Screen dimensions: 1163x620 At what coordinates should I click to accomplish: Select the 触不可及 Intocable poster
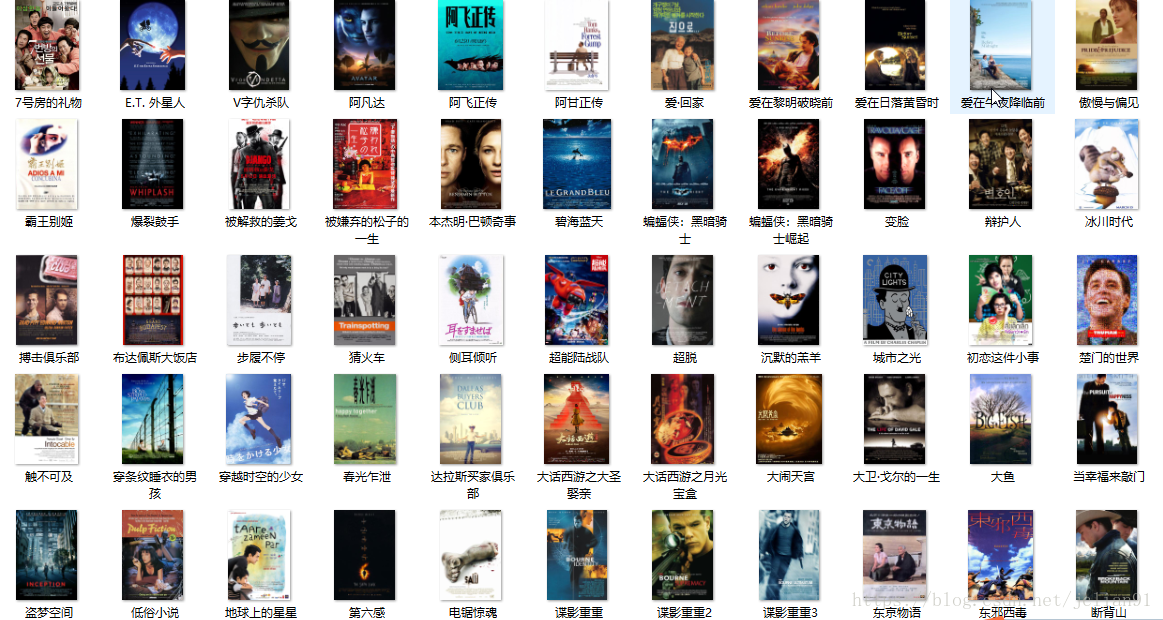(47, 419)
